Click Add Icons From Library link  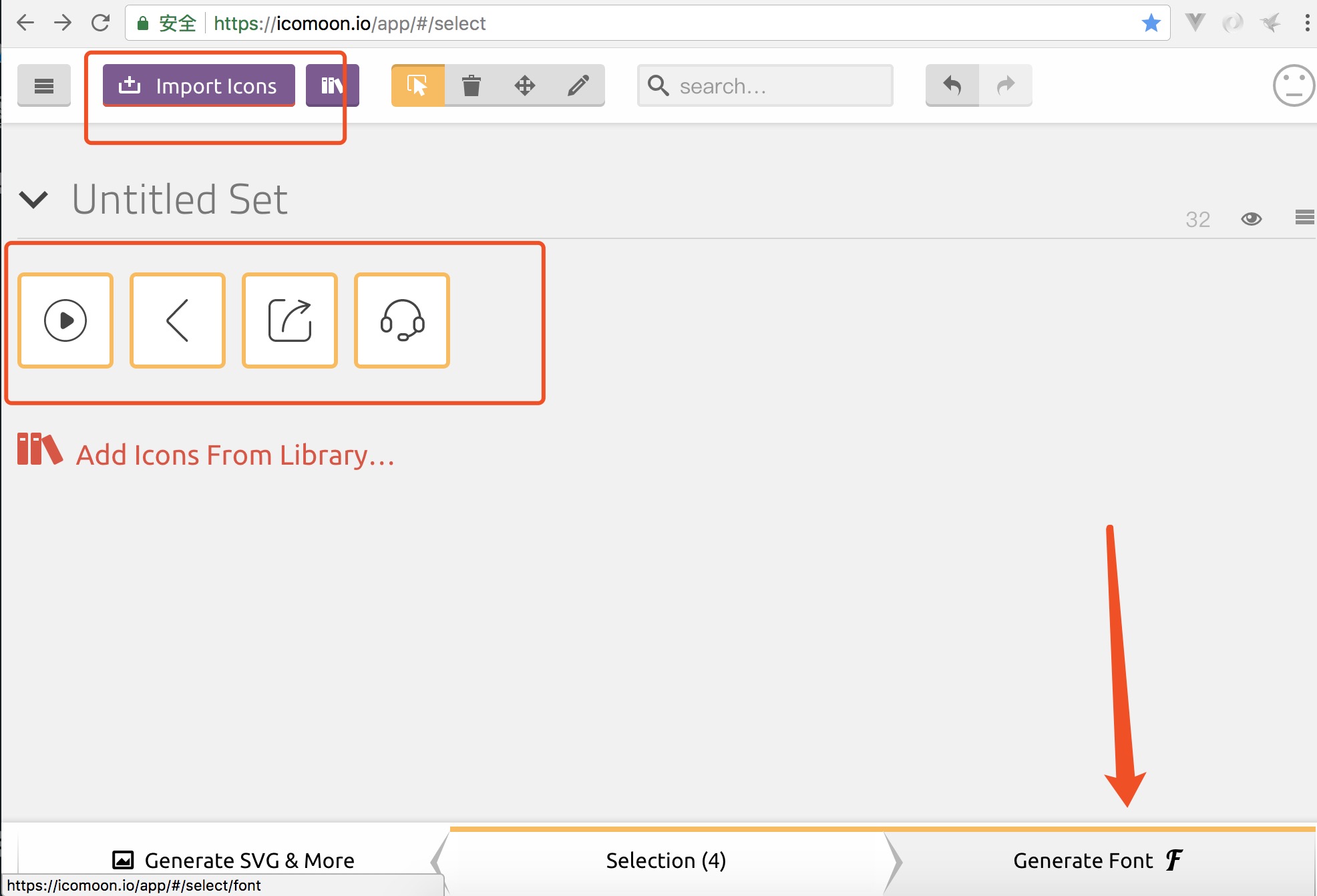(x=236, y=455)
